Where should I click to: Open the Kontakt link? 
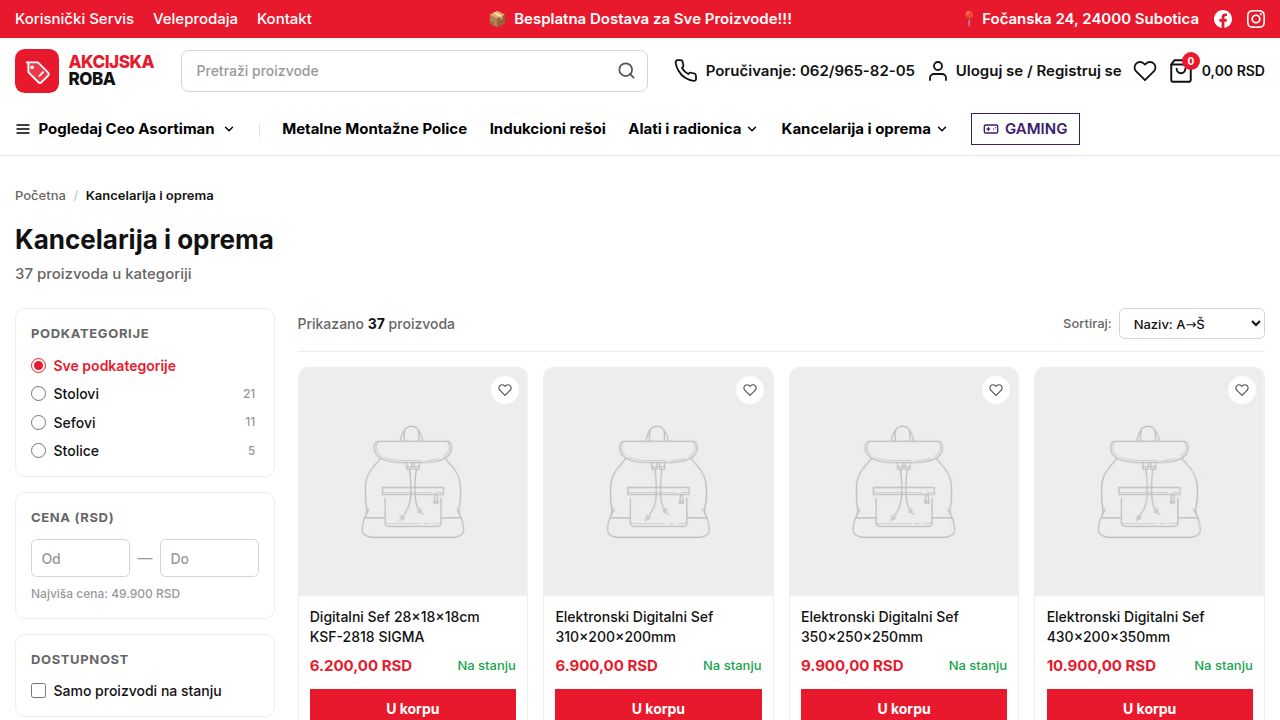point(284,19)
